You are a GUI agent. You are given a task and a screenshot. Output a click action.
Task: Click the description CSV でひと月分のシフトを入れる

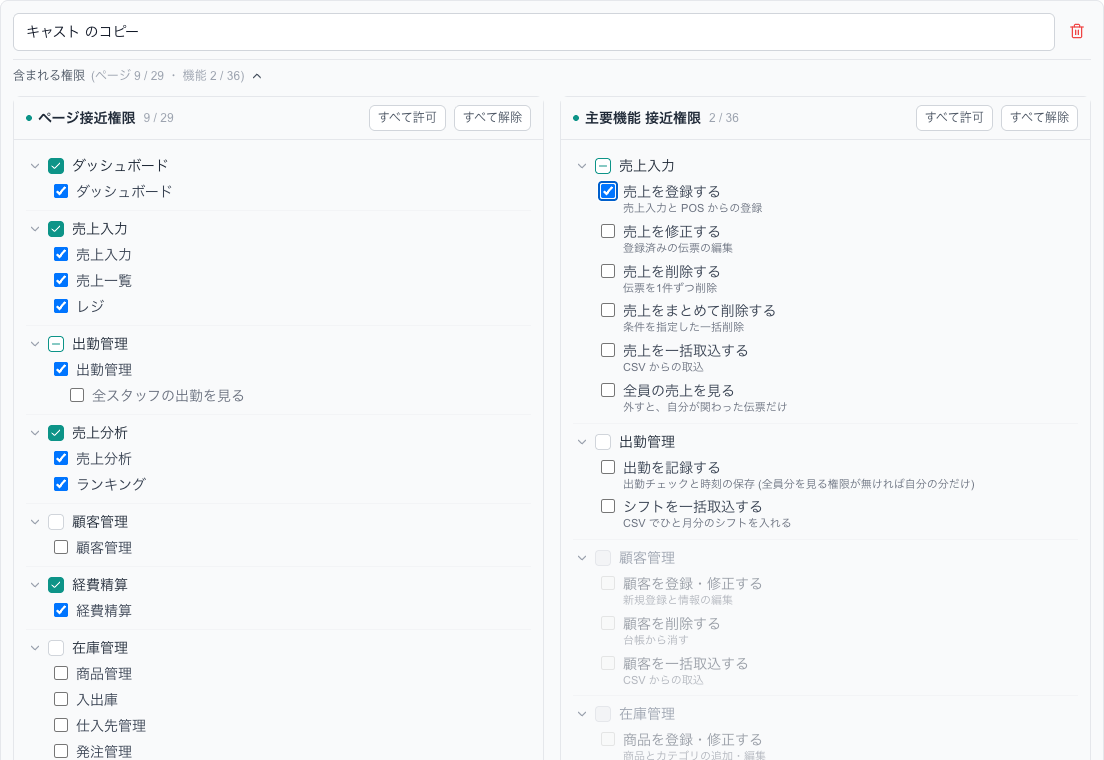point(707,523)
